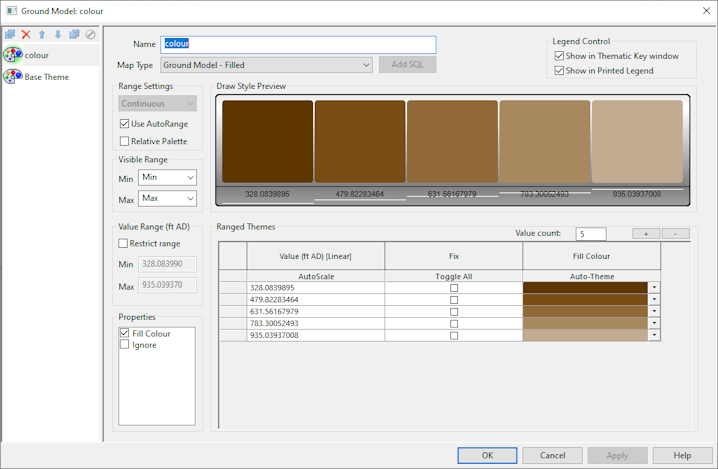Image resolution: width=718 pixels, height=469 pixels.
Task: Select the colour theme palette icon
Action: pyautogui.click(x=13, y=55)
